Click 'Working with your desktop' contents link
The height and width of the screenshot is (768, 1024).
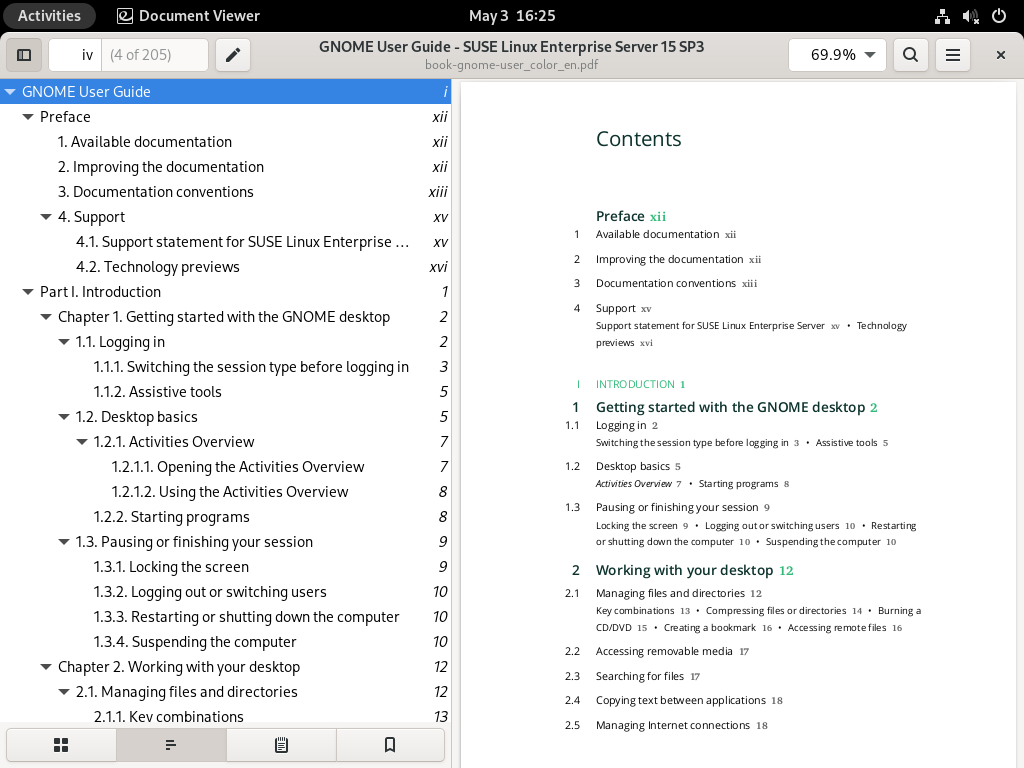click(684, 570)
